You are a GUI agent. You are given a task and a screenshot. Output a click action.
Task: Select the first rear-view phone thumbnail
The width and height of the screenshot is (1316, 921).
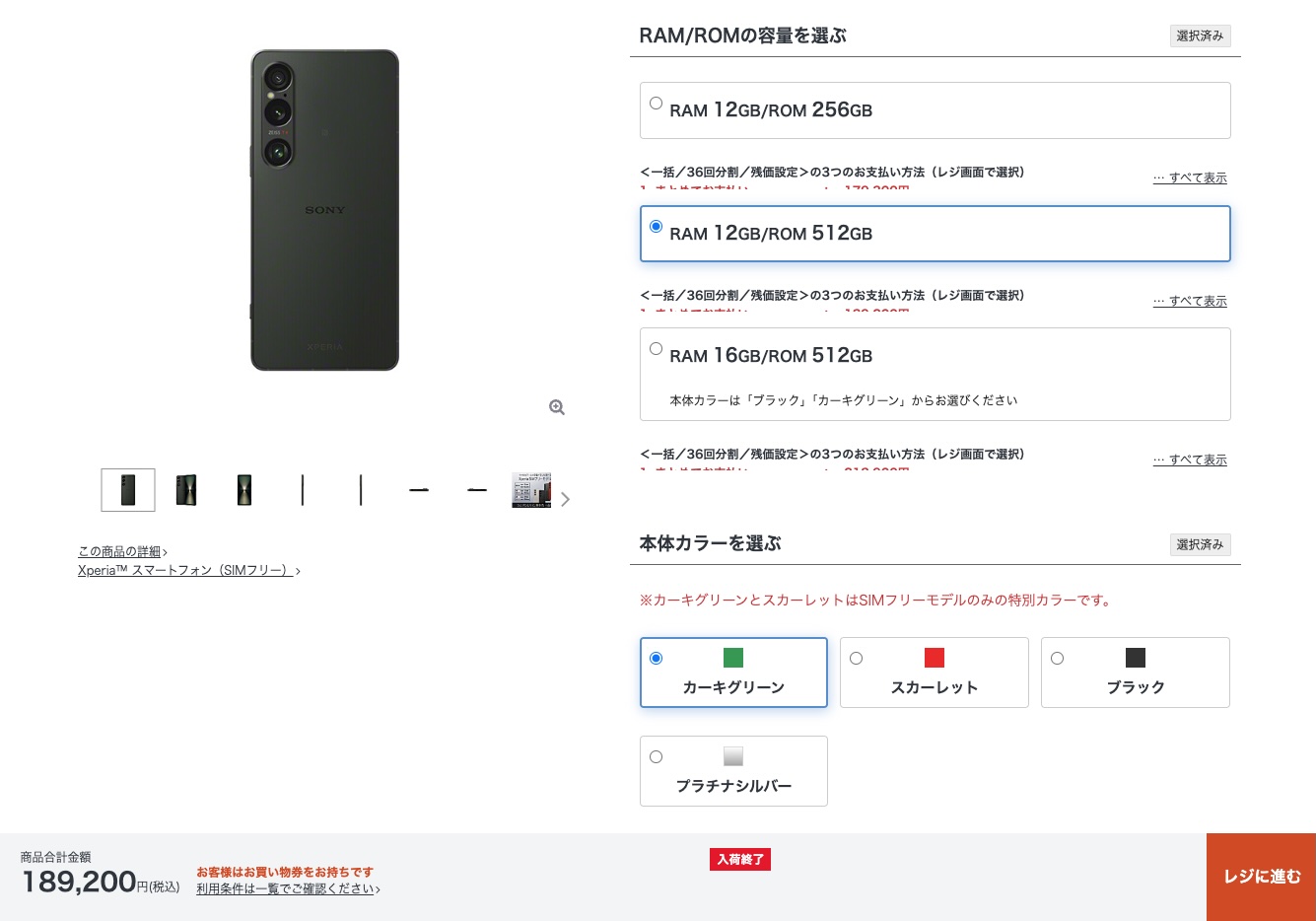click(128, 490)
